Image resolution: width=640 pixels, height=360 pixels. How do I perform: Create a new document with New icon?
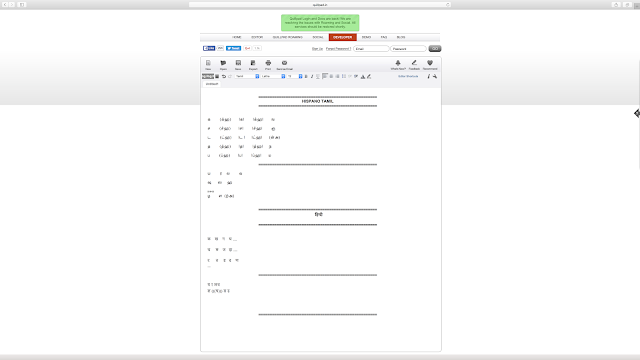tap(208, 64)
